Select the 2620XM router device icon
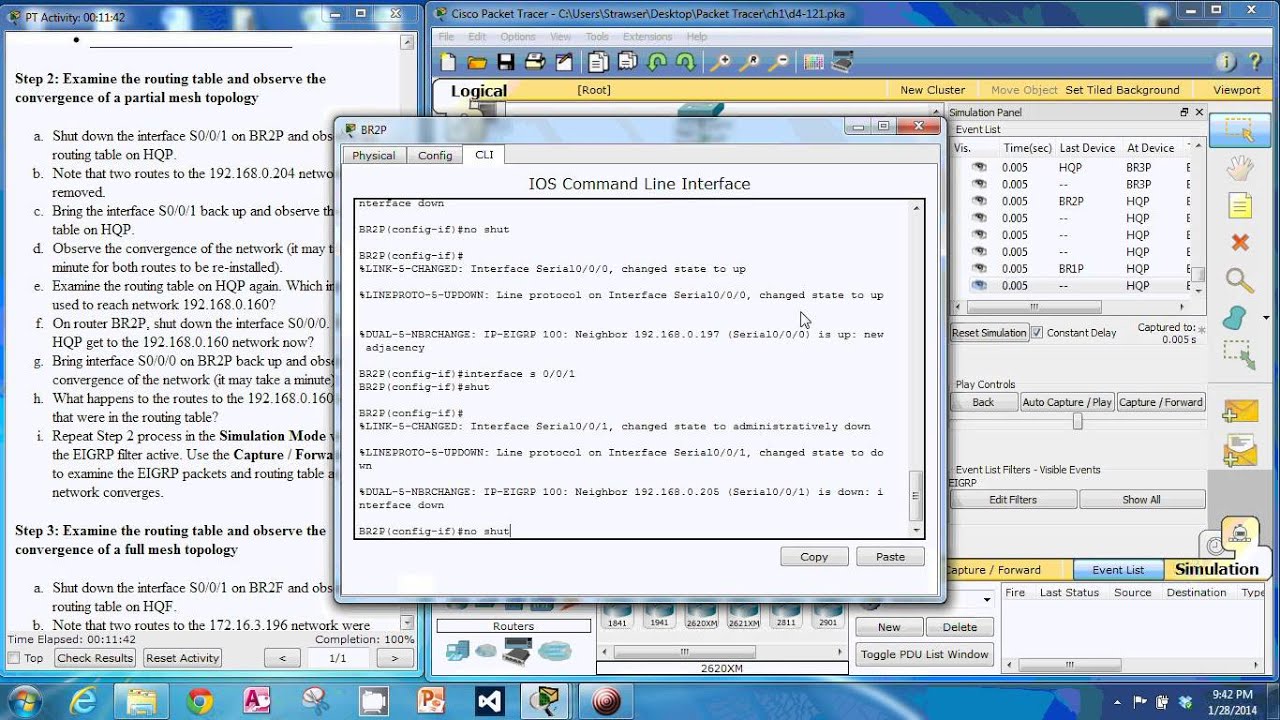This screenshot has height=720, width=1280. point(702,613)
